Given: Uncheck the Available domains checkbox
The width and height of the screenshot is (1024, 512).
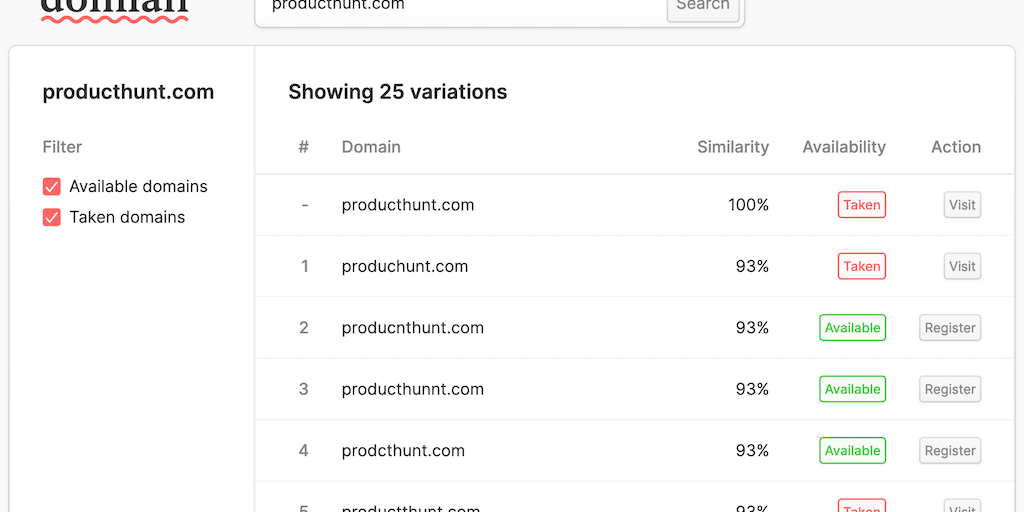Looking at the screenshot, I should (x=52, y=187).
